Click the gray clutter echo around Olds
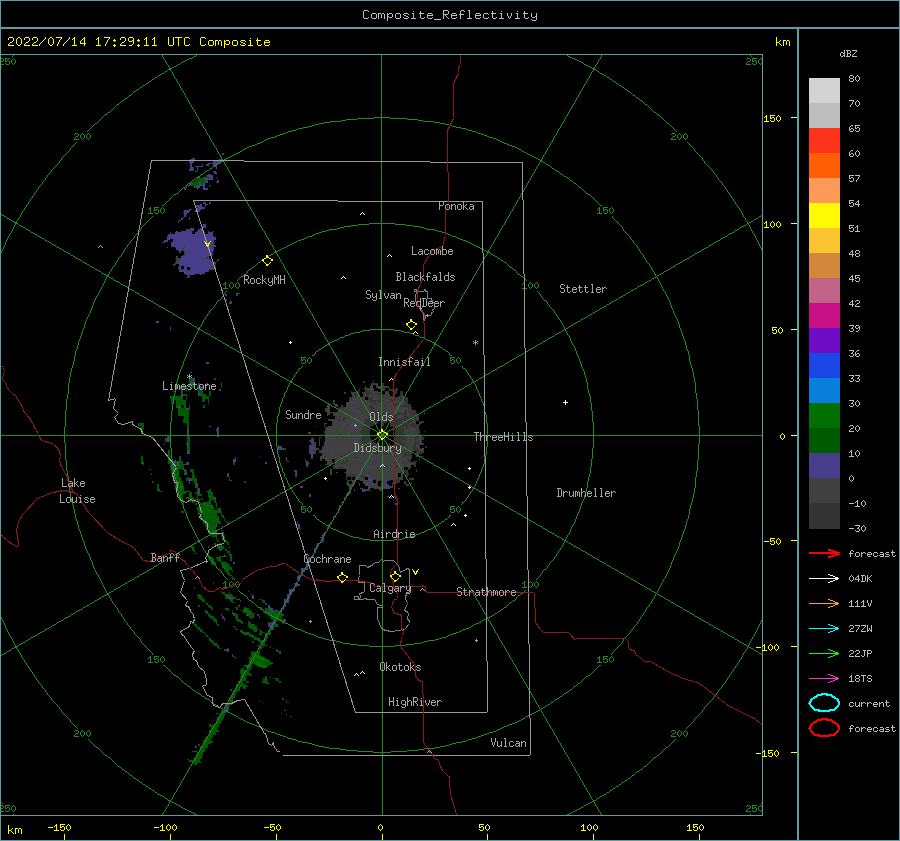The height and width of the screenshot is (841, 900). pos(373,436)
